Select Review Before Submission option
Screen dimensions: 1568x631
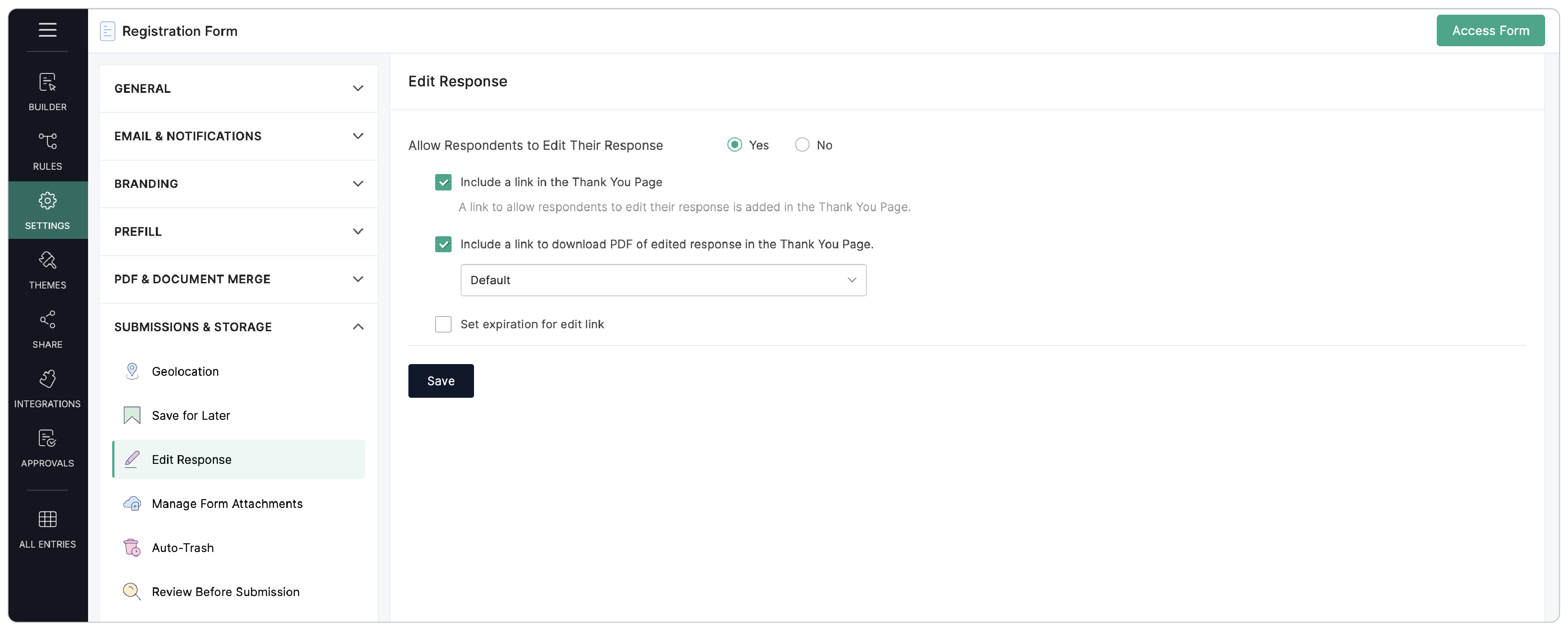(225, 591)
